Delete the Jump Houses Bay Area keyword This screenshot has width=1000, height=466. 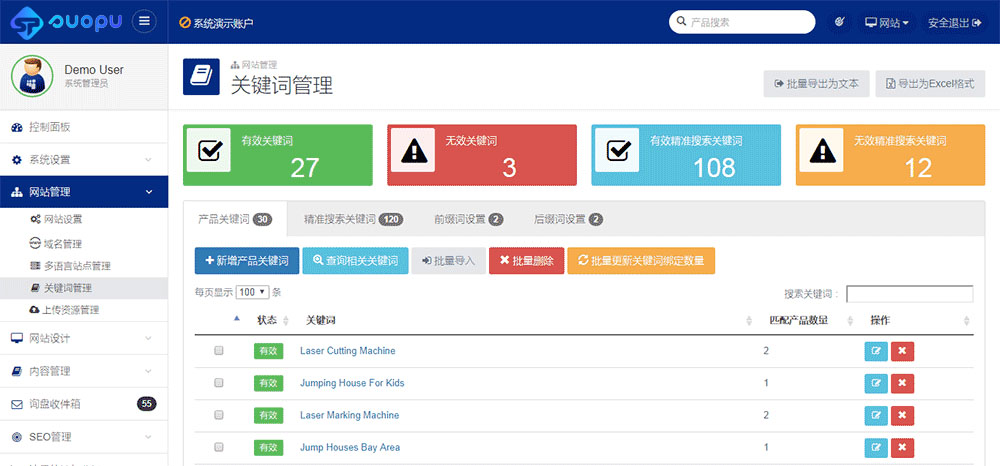click(x=901, y=448)
